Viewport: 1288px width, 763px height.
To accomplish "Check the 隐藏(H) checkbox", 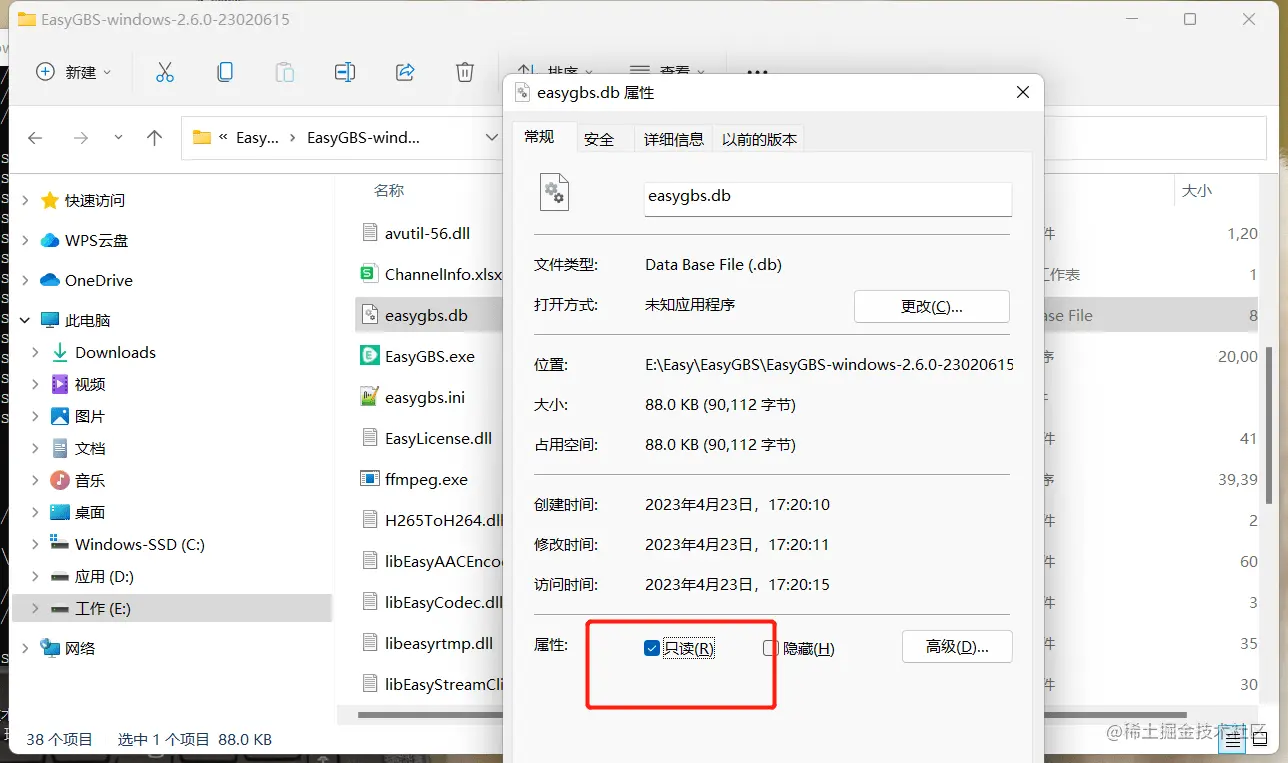I will coord(770,648).
